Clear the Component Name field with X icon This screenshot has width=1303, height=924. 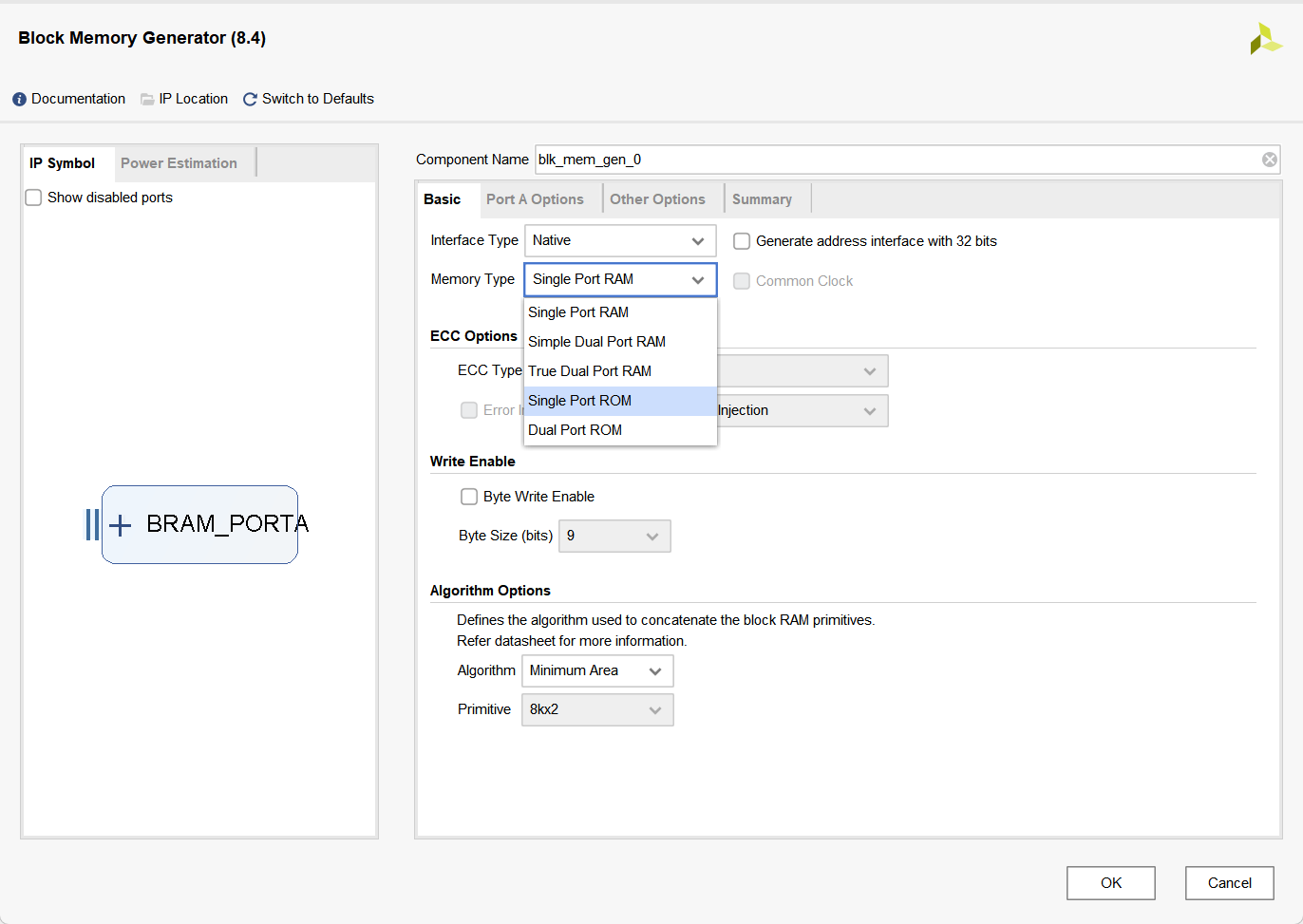[x=1269, y=160]
